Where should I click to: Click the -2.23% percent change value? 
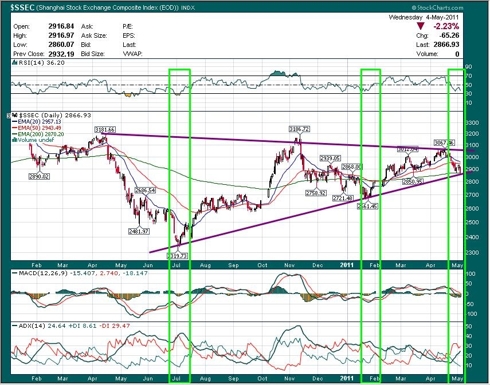(446, 26)
